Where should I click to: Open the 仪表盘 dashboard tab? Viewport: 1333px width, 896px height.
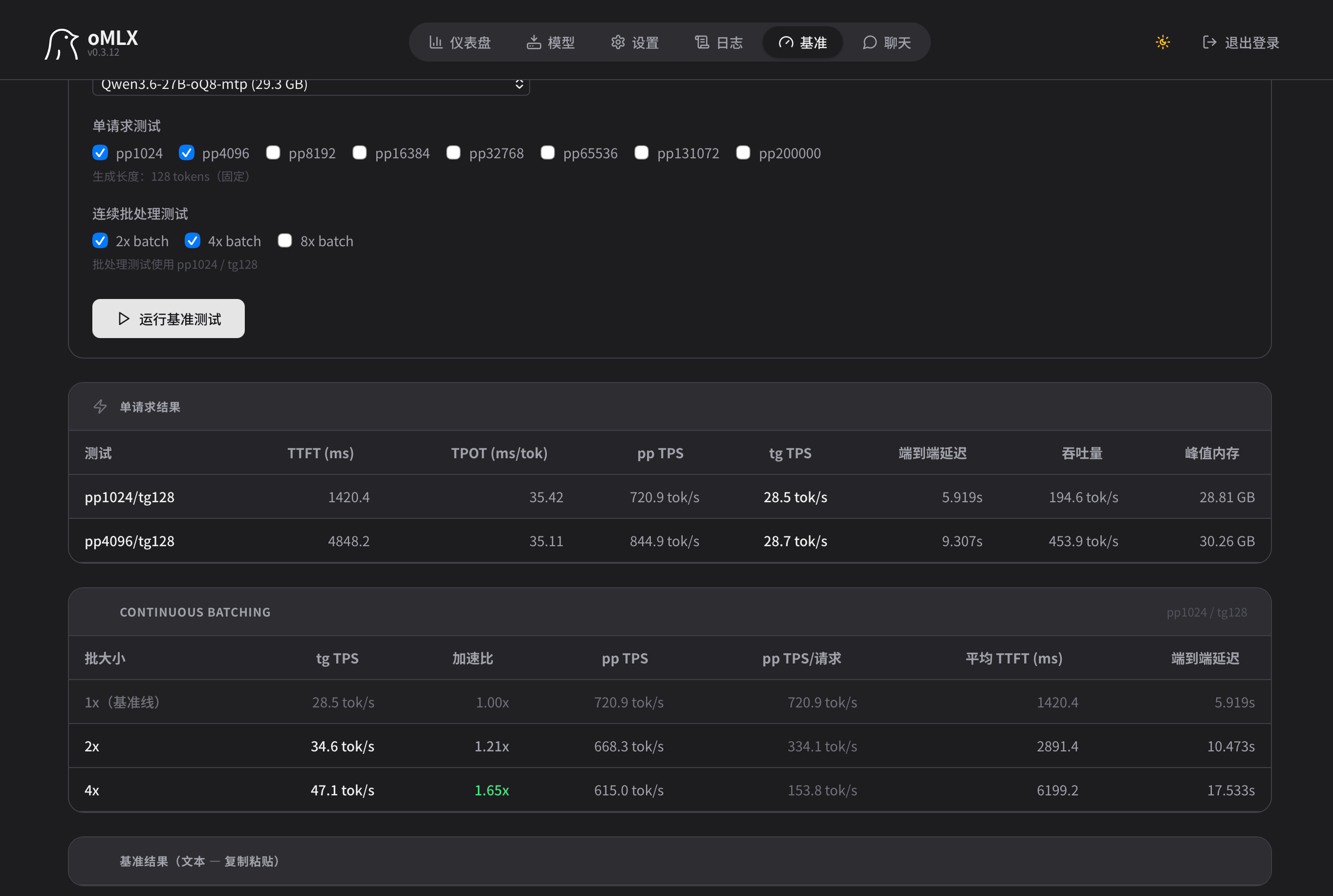(460, 43)
